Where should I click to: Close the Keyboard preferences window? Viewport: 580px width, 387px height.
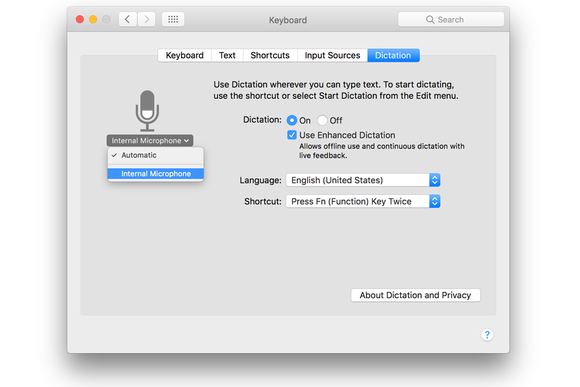(80, 19)
